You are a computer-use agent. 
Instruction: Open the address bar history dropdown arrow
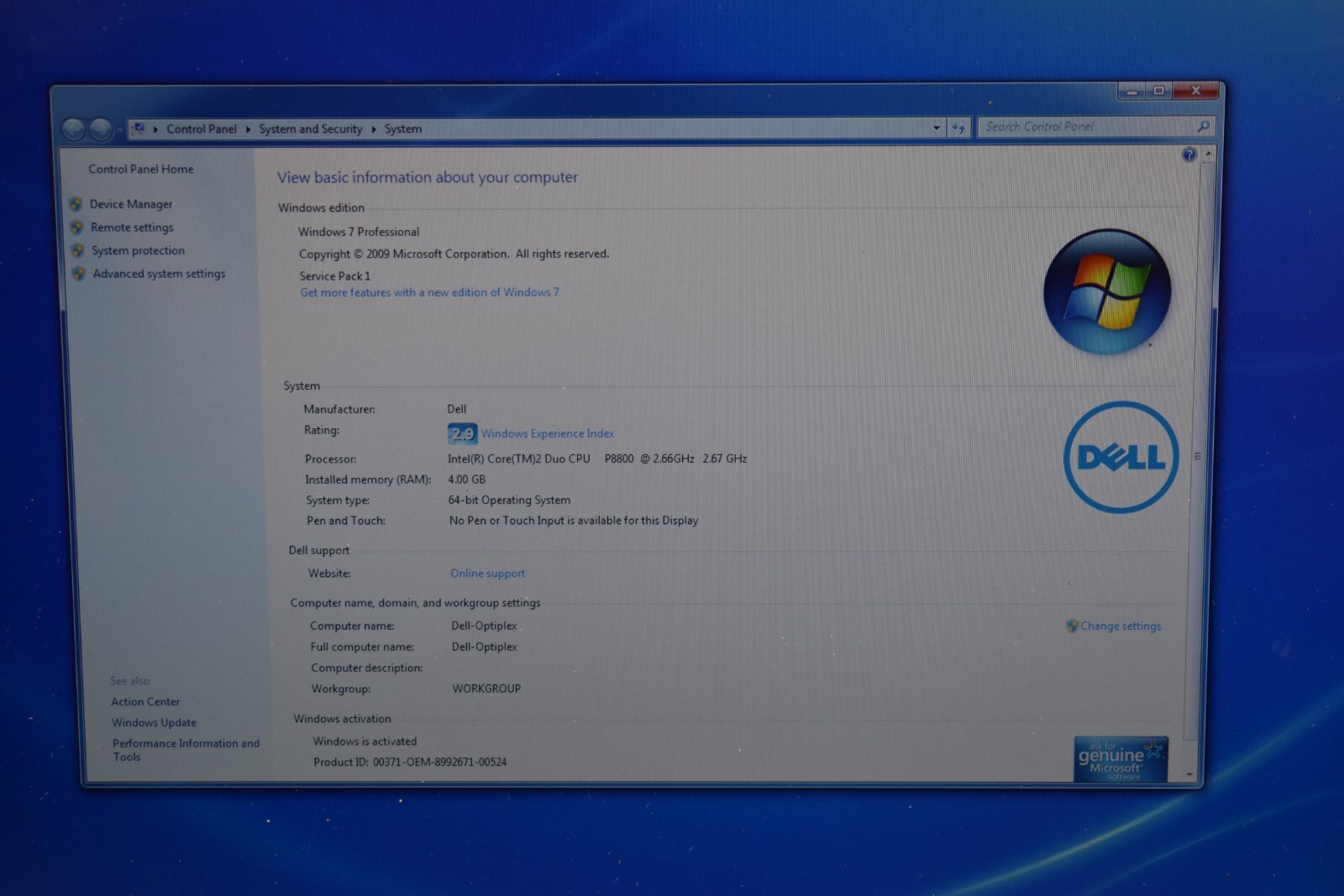pyautogui.click(x=937, y=128)
